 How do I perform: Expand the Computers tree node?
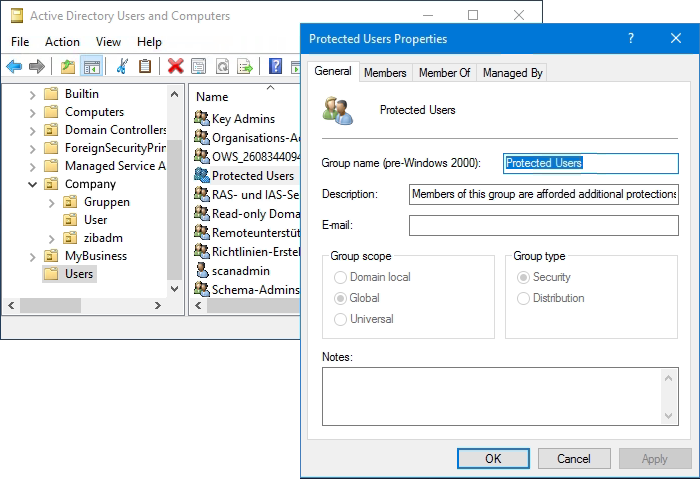(x=32, y=112)
